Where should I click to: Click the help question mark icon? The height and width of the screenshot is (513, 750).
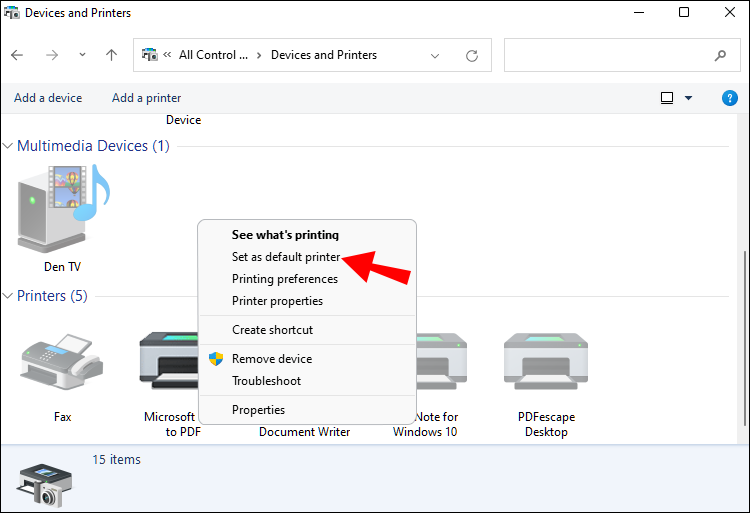729,98
